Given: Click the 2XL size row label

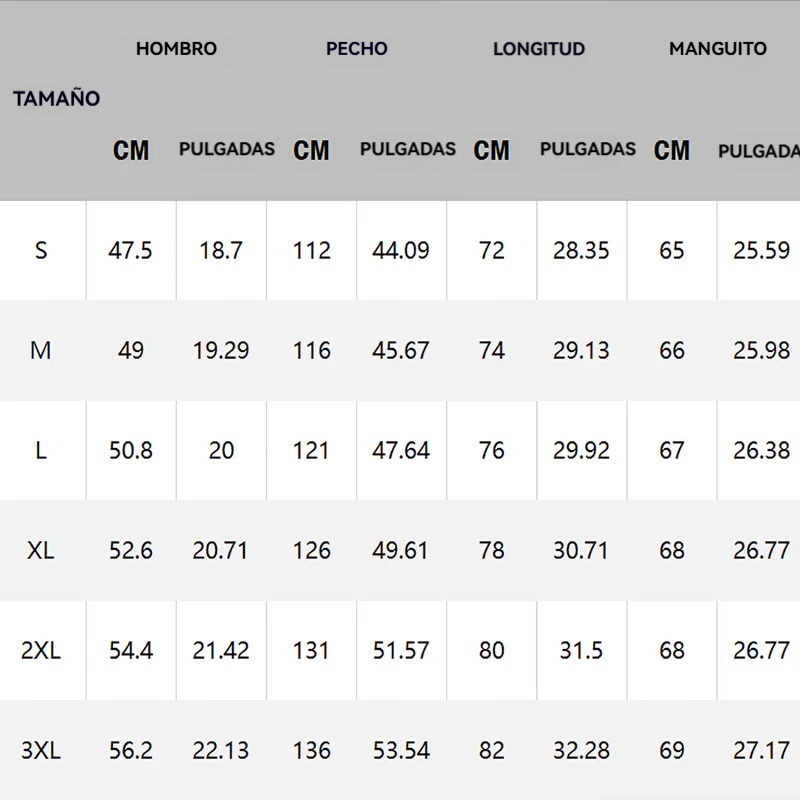Looking at the screenshot, I should [41, 650].
